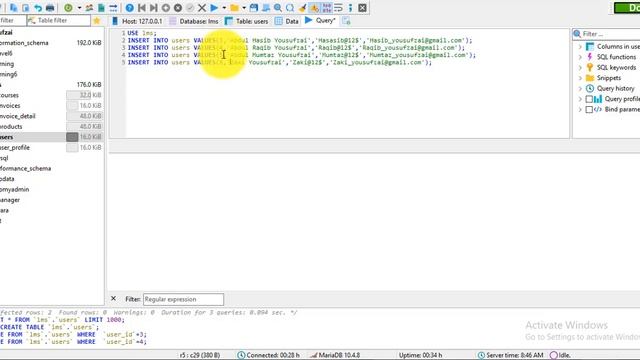This screenshot has width=640, height=360.
Task: Close the result filter bar
Action: (x=113, y=299)
